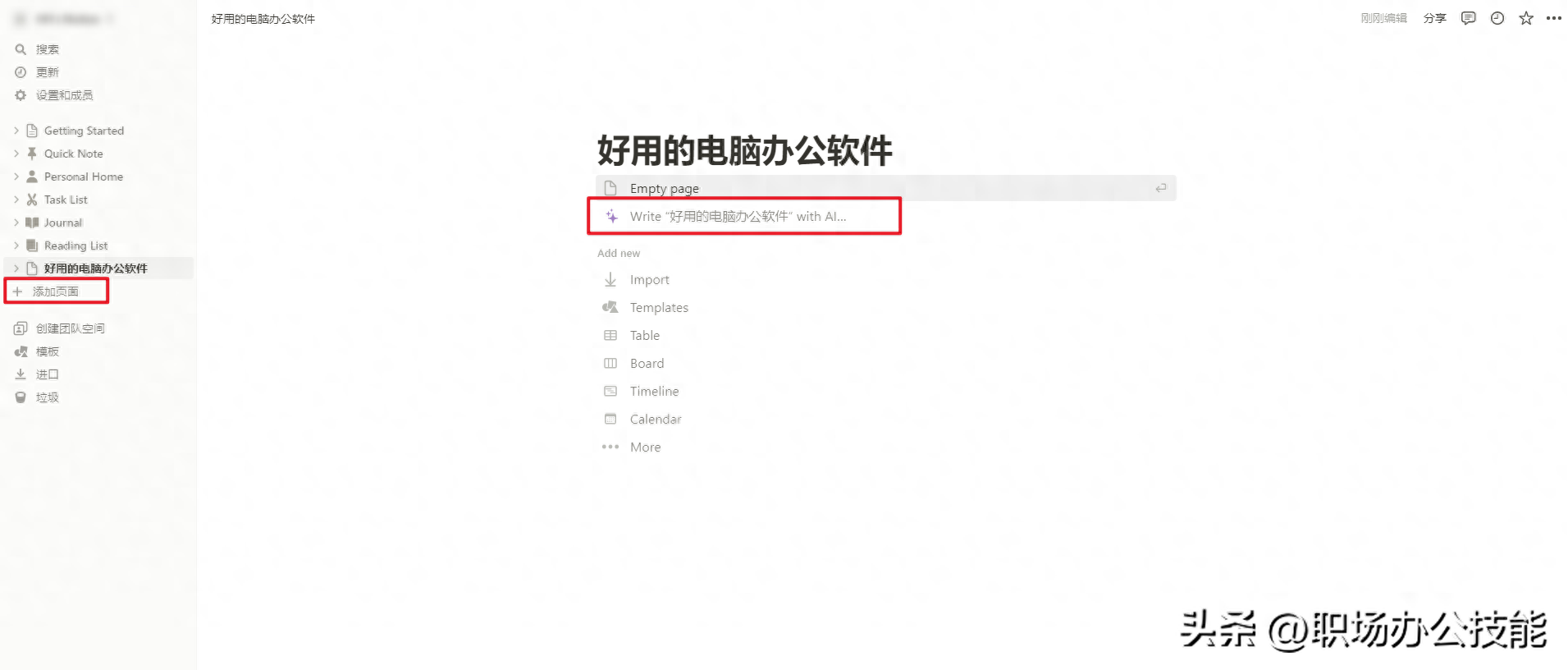Favorite the page with the star icon
The height and width of the screenshot is (670, 1568).
pos(1526,18)
